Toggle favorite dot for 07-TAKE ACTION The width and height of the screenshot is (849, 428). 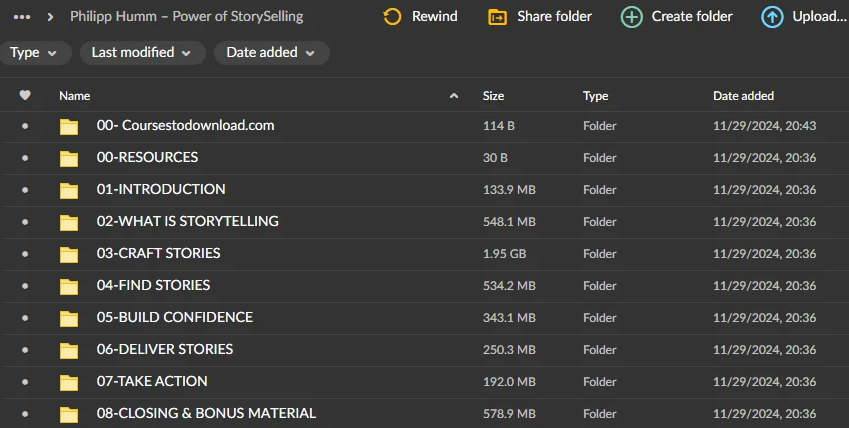tap(25, 381)
